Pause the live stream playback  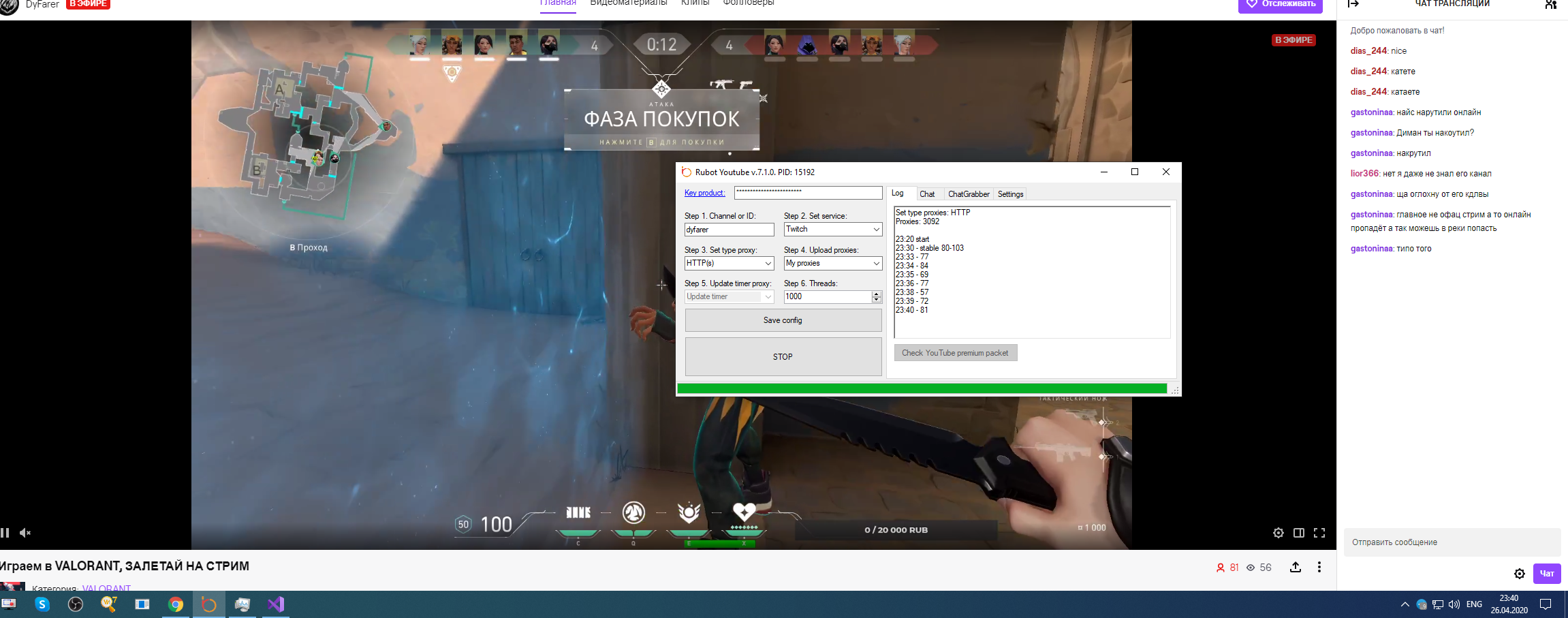click(5, 533)
